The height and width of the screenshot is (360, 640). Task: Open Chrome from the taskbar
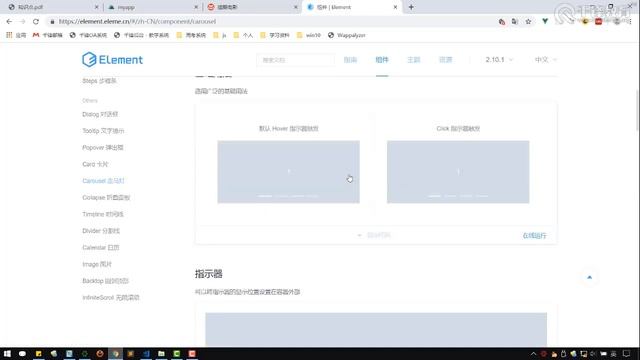[x=116, y=353]
